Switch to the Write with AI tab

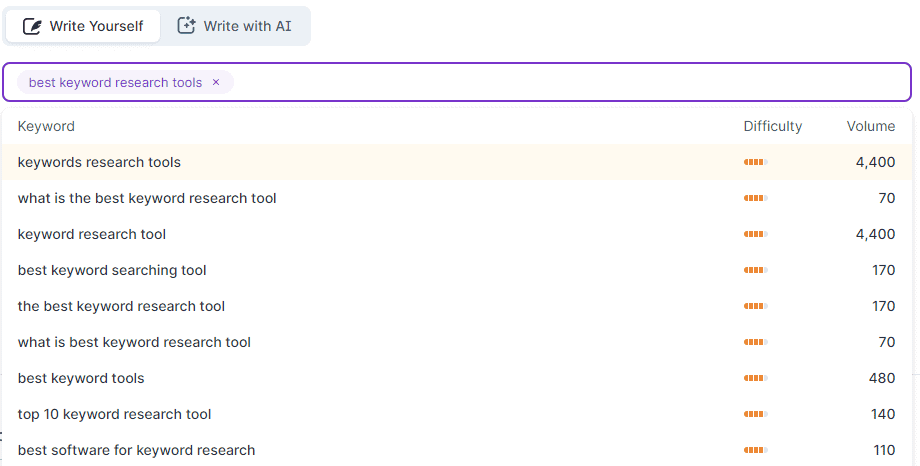[x=235, y=26]
